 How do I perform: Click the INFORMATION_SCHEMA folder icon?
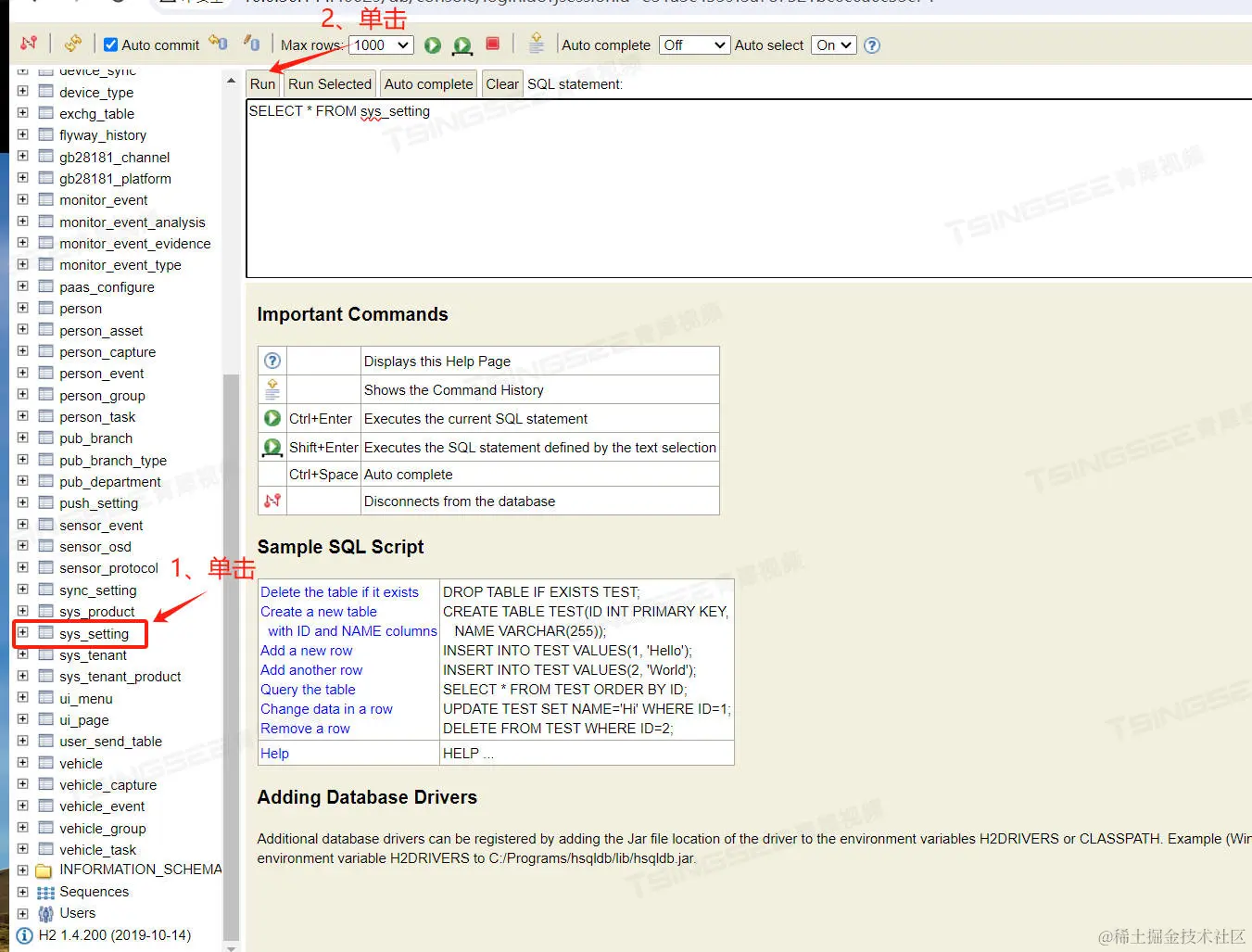44,870
